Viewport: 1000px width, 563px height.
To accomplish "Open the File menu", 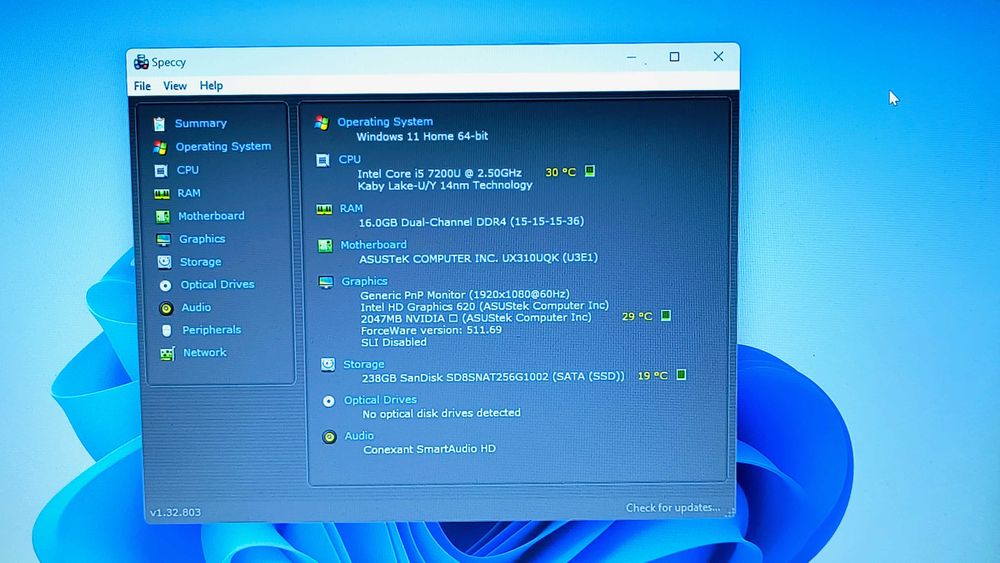I will pyautogui.click(x=142, y=86).
